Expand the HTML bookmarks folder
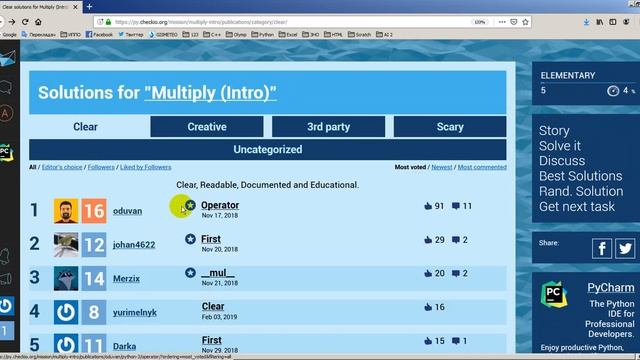Viewport: 640px width, 360px height. pyautogui.click(x=333, y=35)
